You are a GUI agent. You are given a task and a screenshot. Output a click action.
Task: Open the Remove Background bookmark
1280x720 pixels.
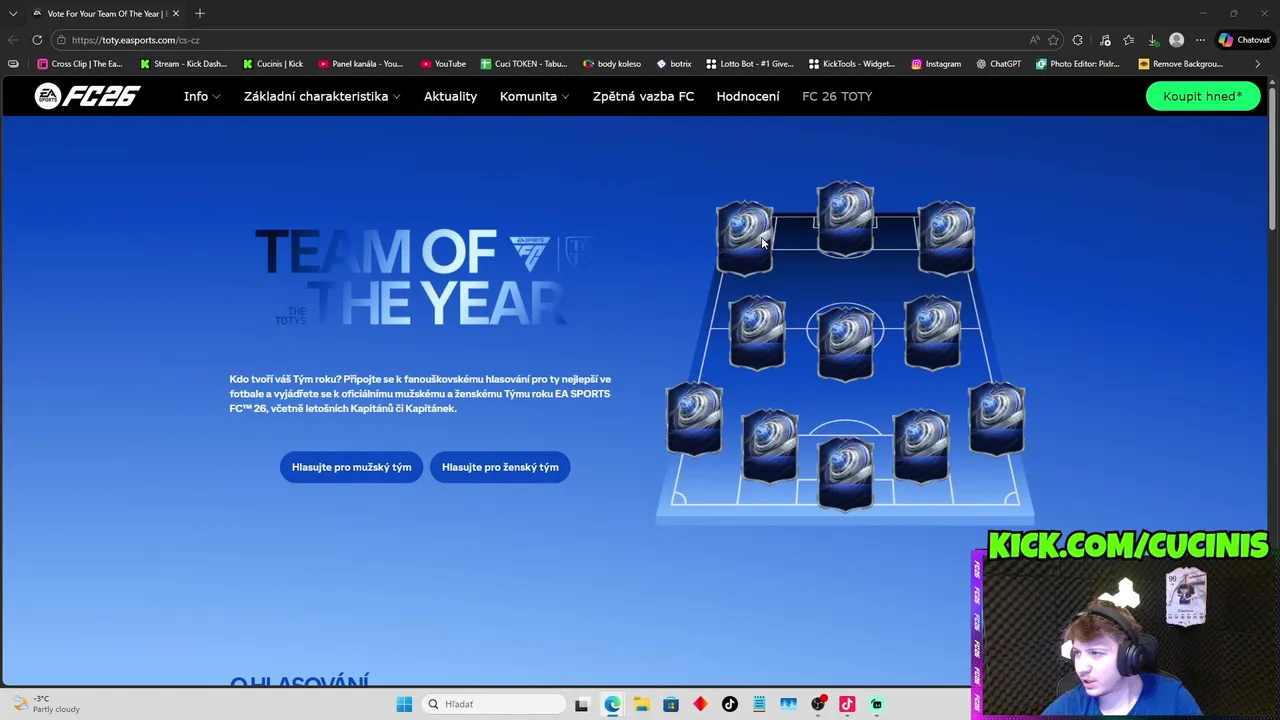pos(1181,64)
